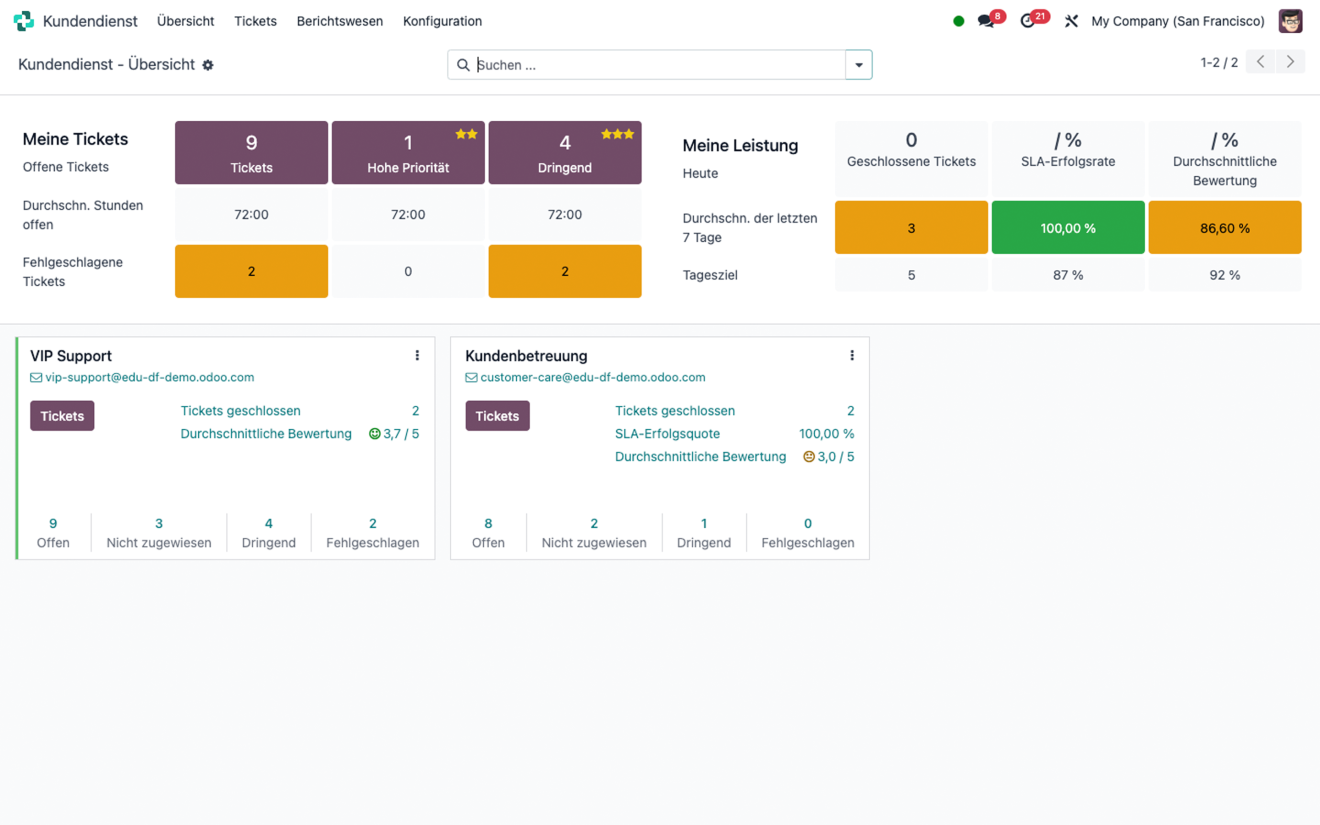Image resolution: width=1320 pixels, height=825 pixels.
Task: Click the Tickets button on VIP Support card
Action: click(x=62, y=416)
